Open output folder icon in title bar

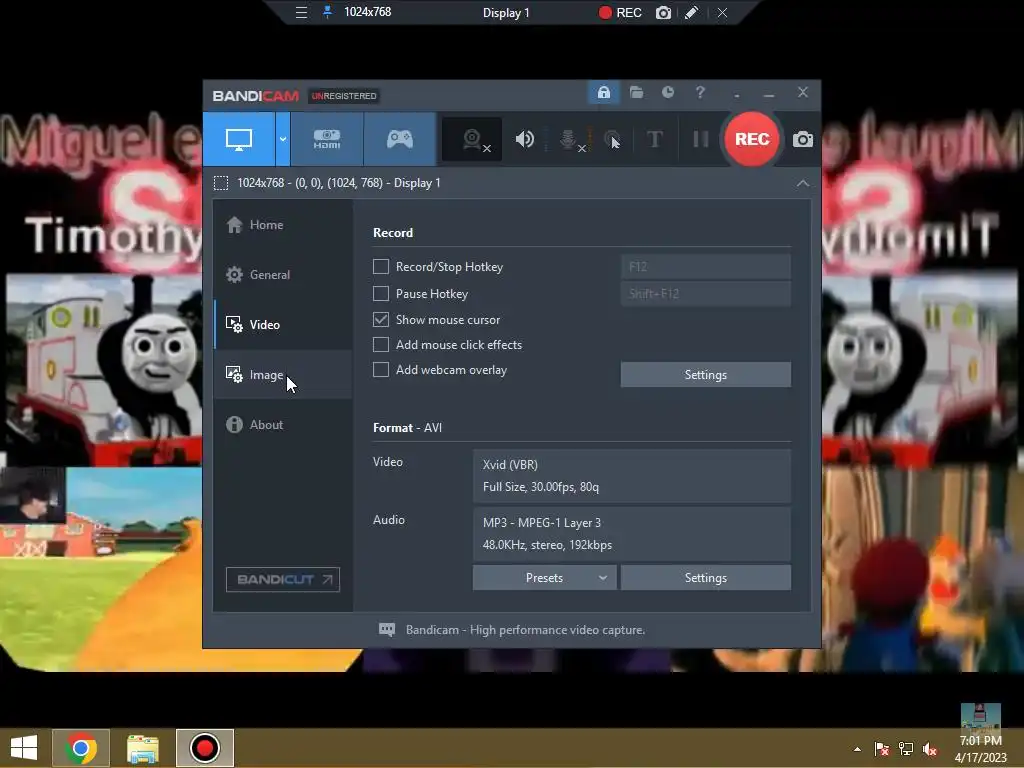coord(636,93)
